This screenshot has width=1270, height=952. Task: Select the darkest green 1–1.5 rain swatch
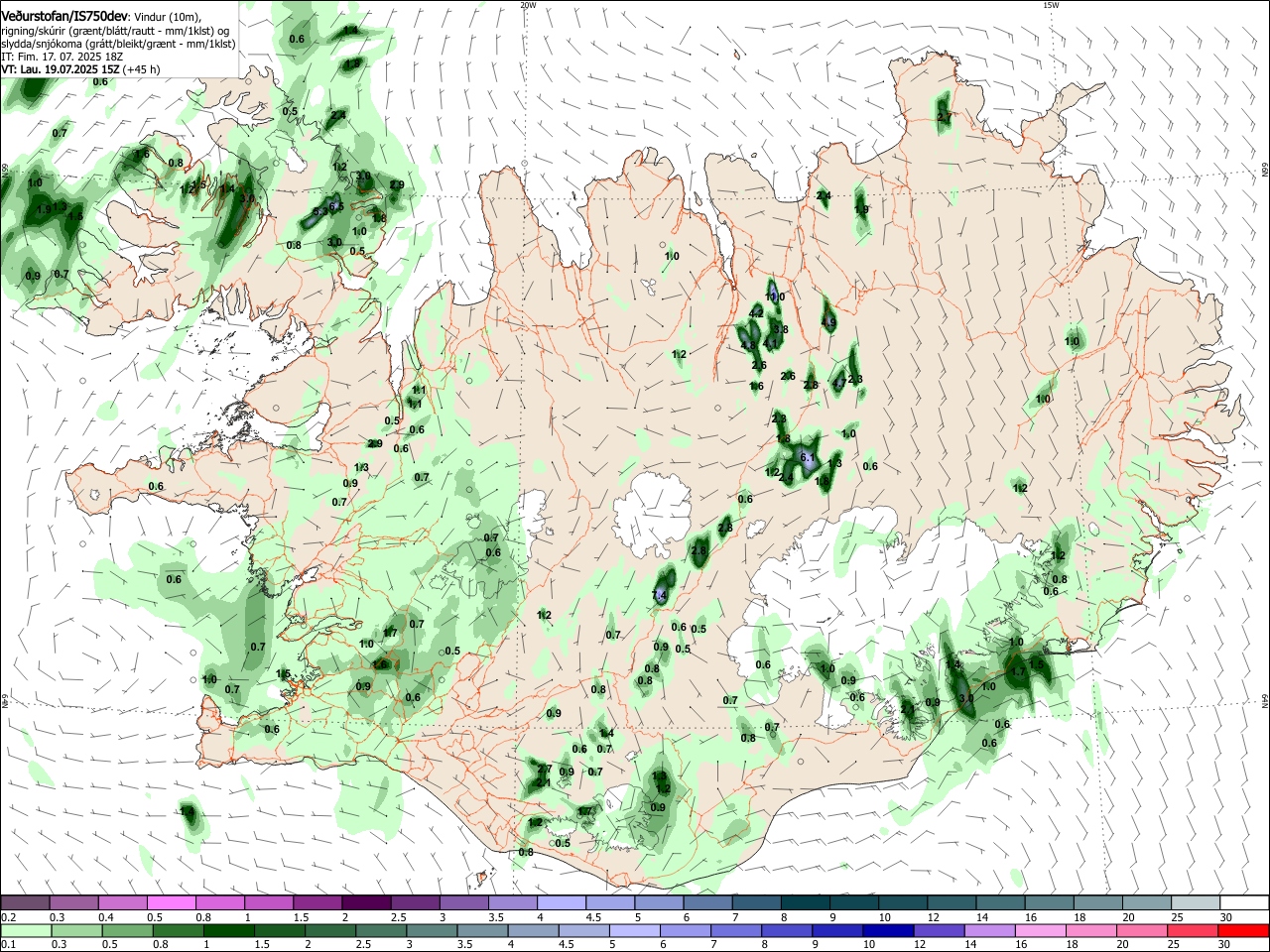coord(230,930)
